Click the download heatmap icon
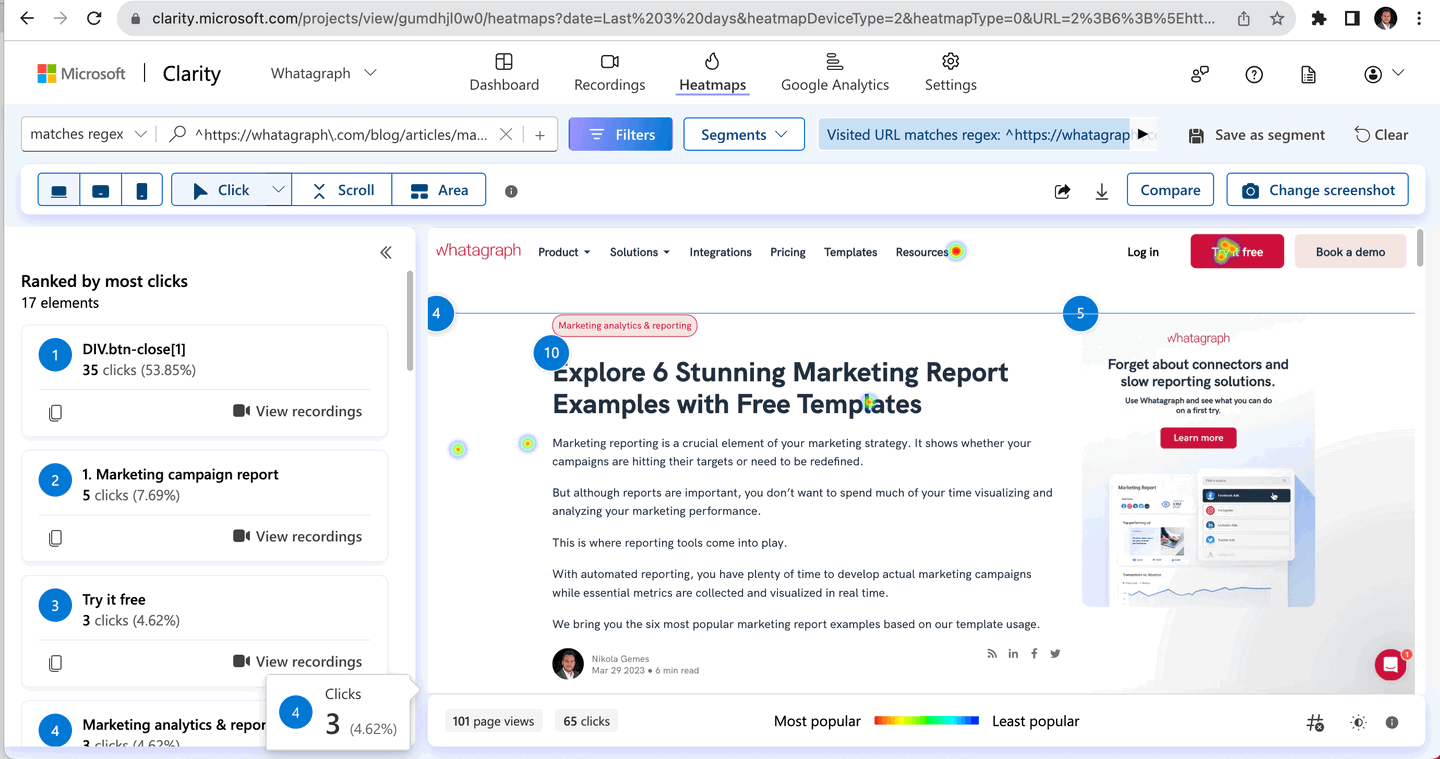 (1101, 190)
